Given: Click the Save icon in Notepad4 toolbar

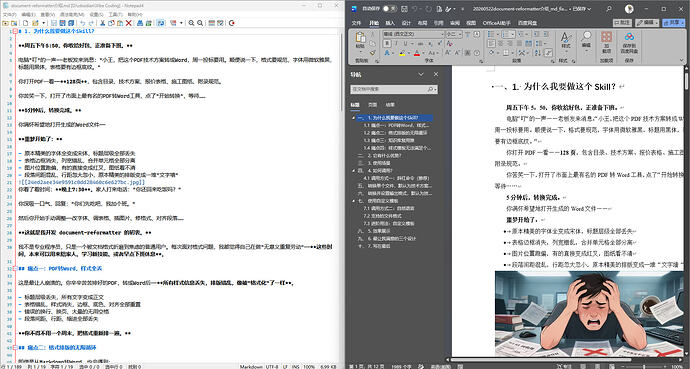Looking at the screenshot, I should pos(54,23).
